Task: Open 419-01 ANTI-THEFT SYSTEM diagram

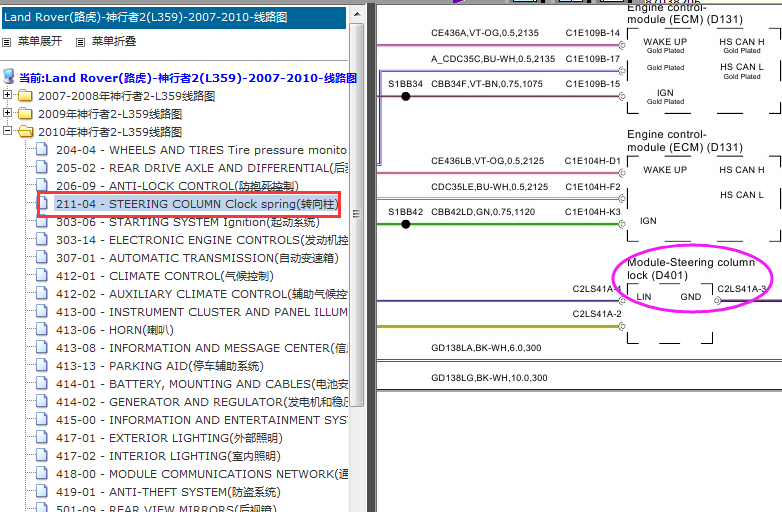Action: pos(168,492)
